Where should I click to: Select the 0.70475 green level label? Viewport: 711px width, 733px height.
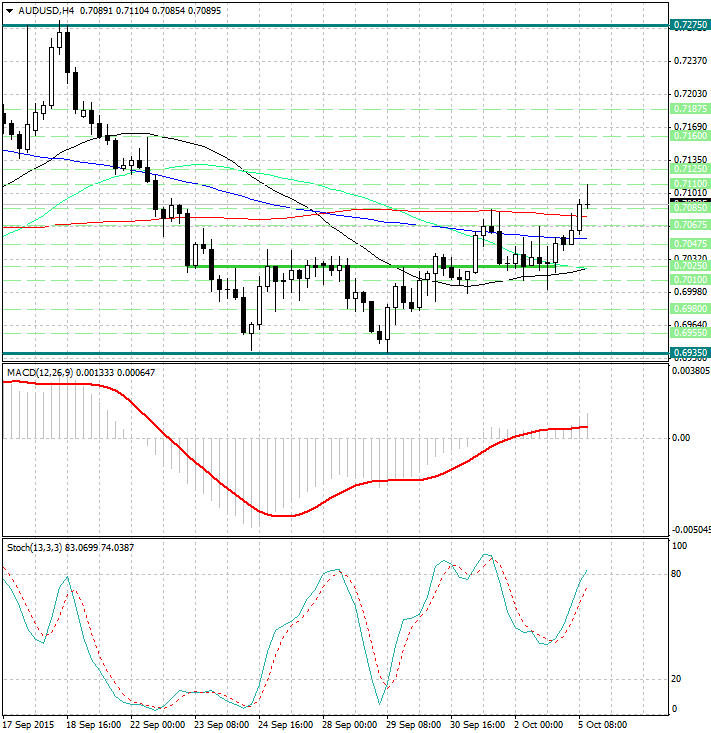coord(688,244)
